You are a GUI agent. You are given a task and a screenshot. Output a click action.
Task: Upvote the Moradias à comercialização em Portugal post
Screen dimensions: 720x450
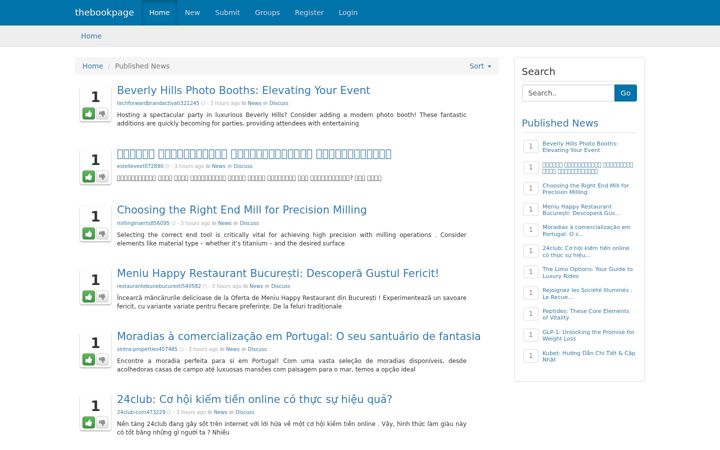[x=89, y=360]
